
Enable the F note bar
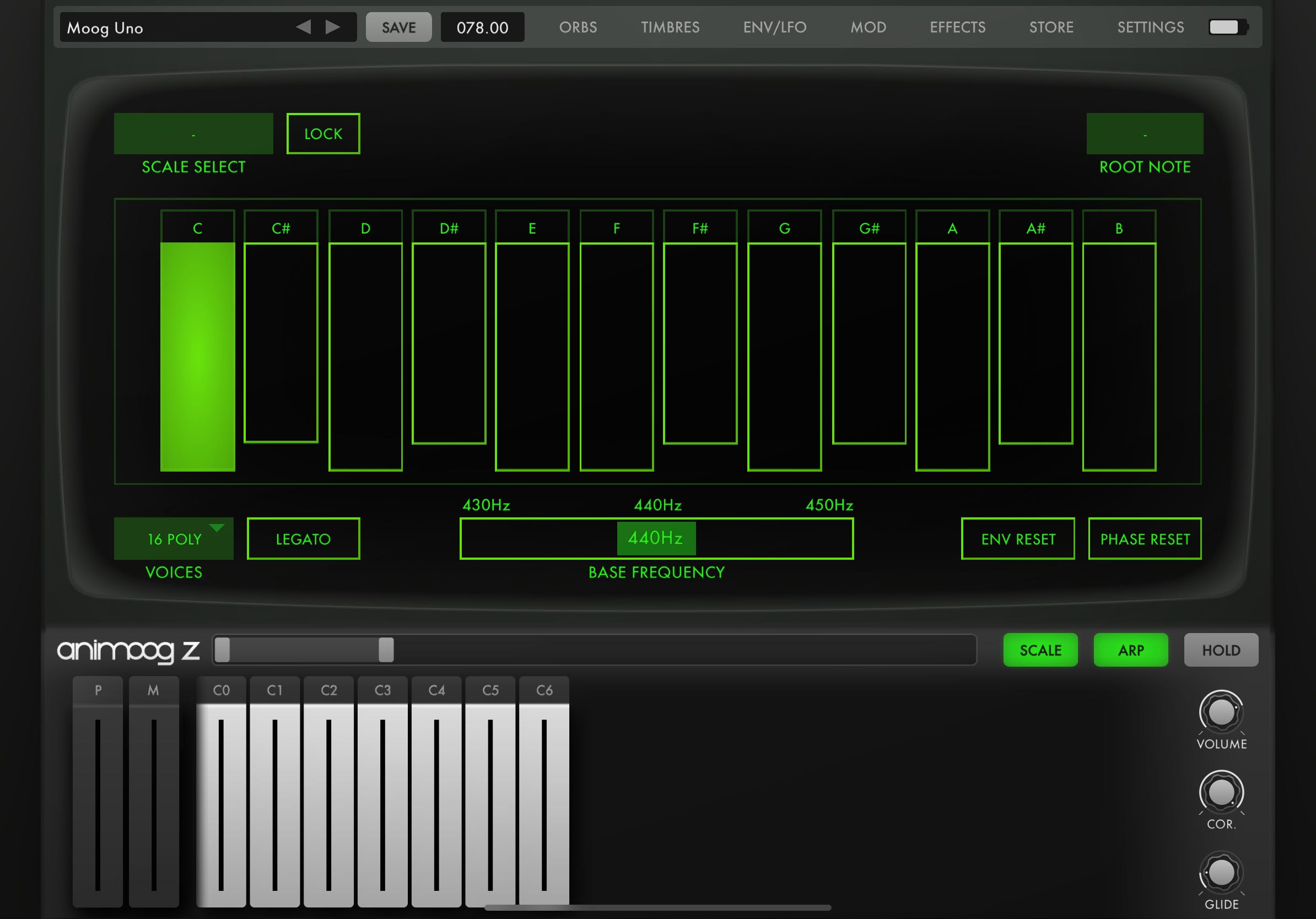coord(617,356)
